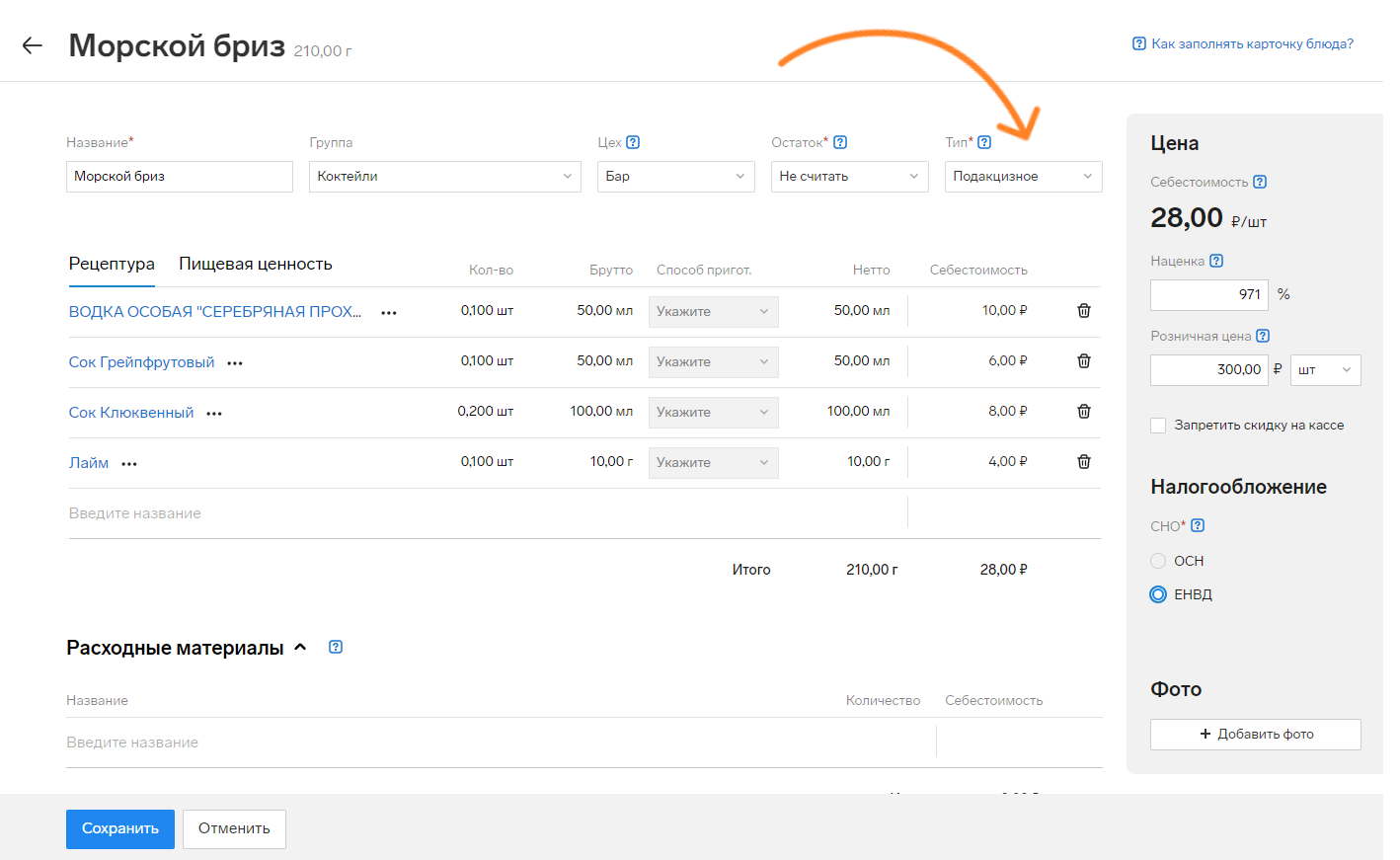This screenshot has width=1400, height=860.
Task: Select the ОСН radio button
Action: [1158, 561]
